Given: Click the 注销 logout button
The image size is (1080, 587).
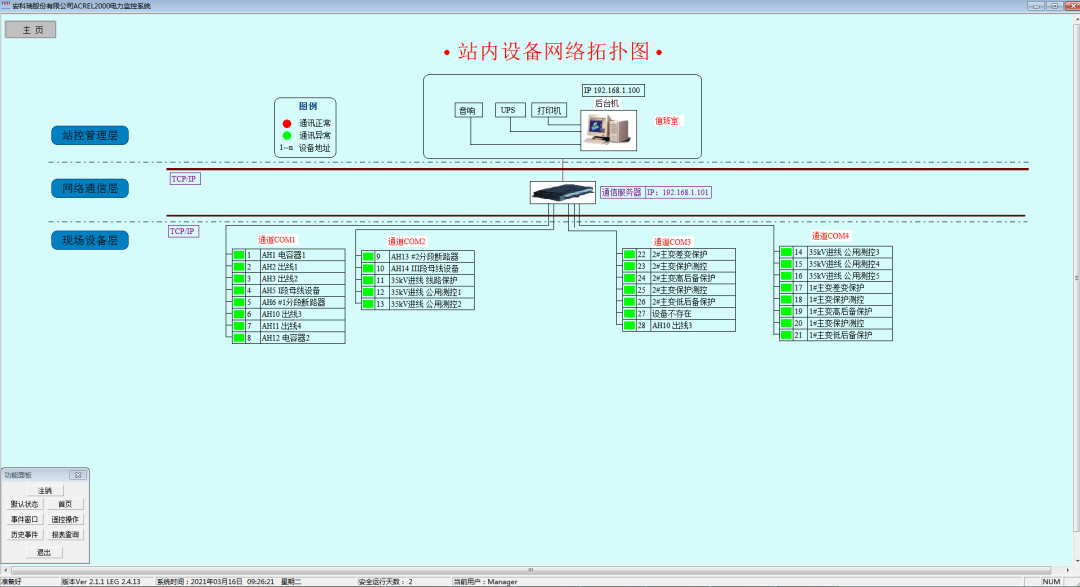Looking at the screenshot, I should [46, 490].
